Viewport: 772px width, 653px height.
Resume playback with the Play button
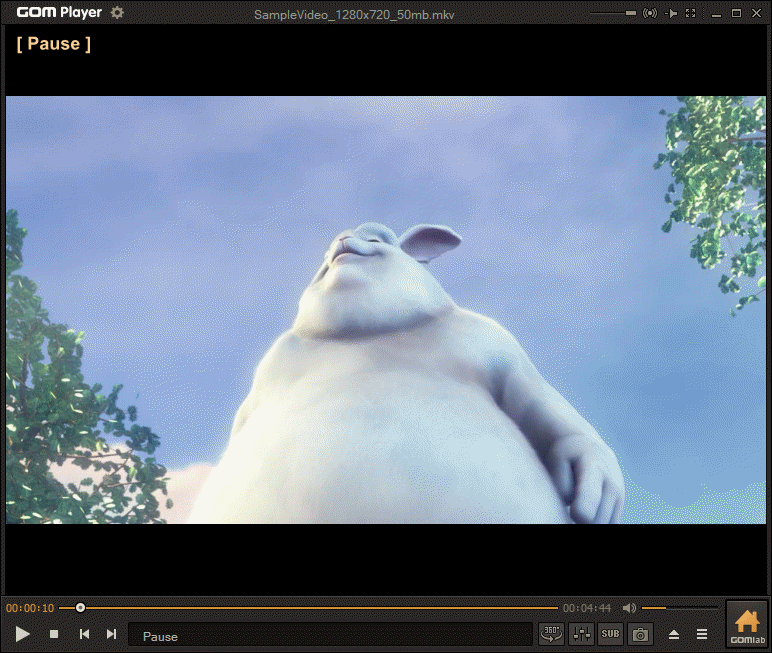[22, 634]
